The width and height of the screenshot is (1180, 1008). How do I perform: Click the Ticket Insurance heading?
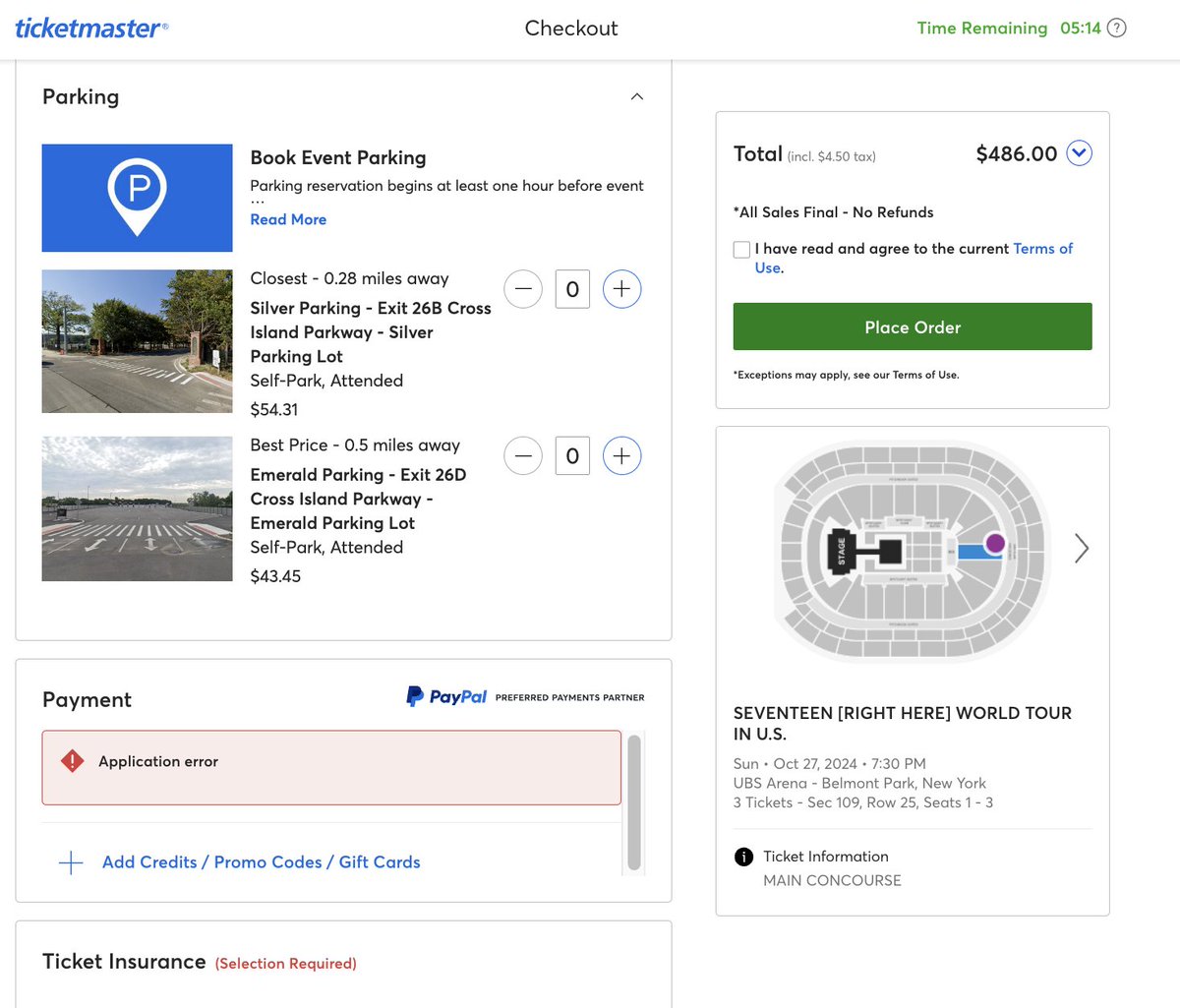coord(124,962)
